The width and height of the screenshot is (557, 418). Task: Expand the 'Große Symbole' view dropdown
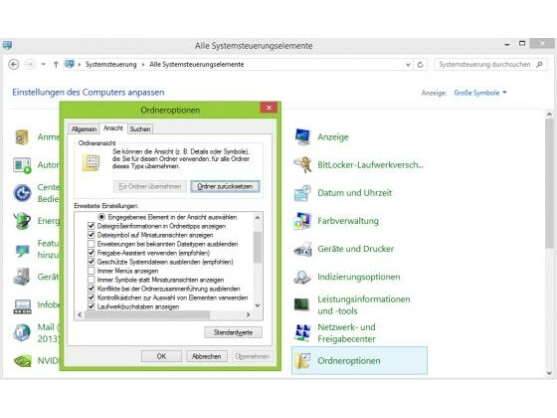[480, 93]
